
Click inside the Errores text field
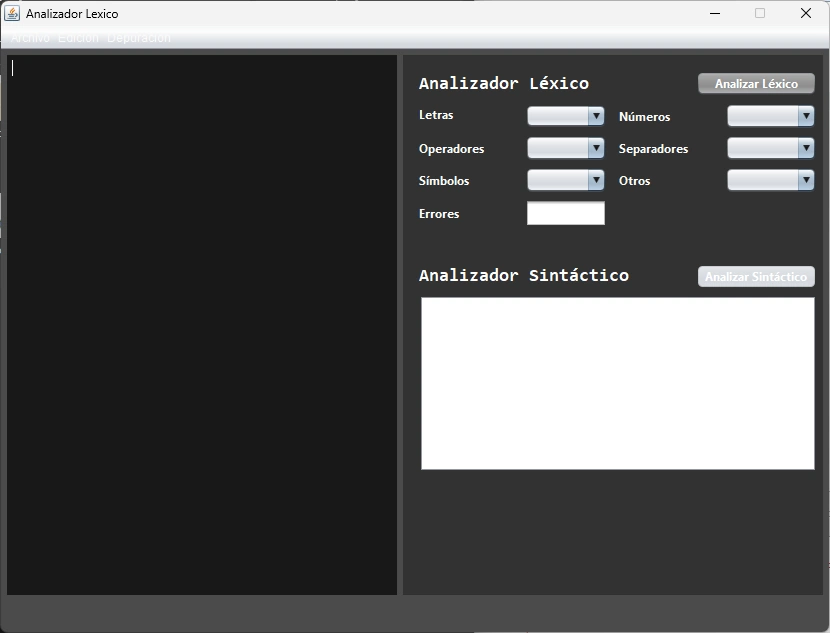point(565,212)
